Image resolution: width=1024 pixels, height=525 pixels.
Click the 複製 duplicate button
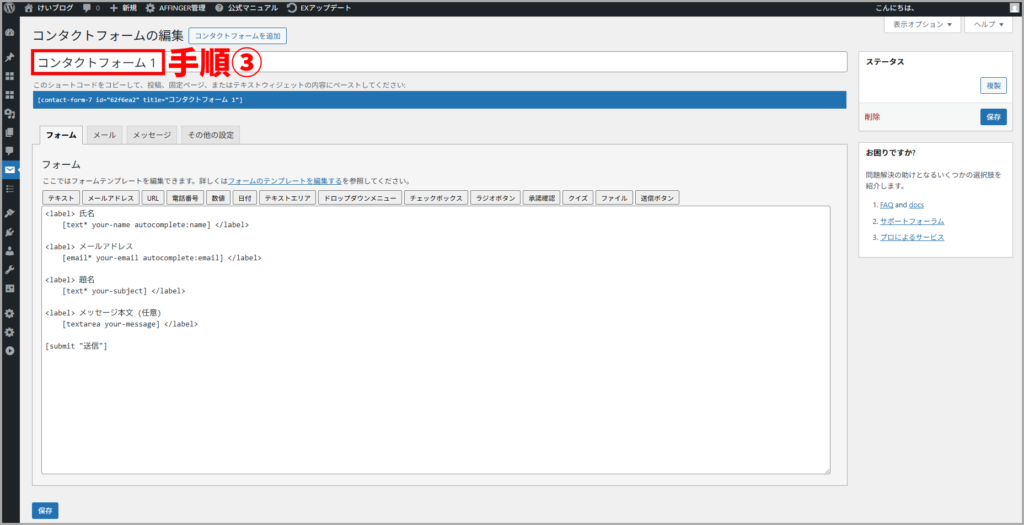pos(993,87)
